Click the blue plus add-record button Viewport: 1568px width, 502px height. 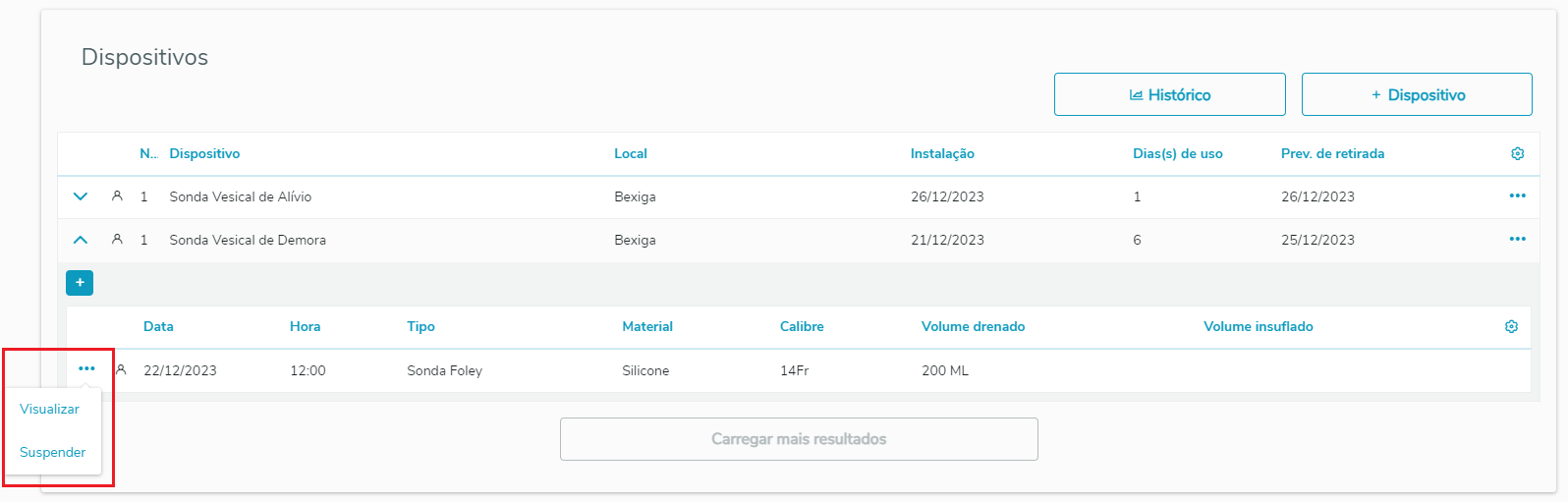[80, 283]
